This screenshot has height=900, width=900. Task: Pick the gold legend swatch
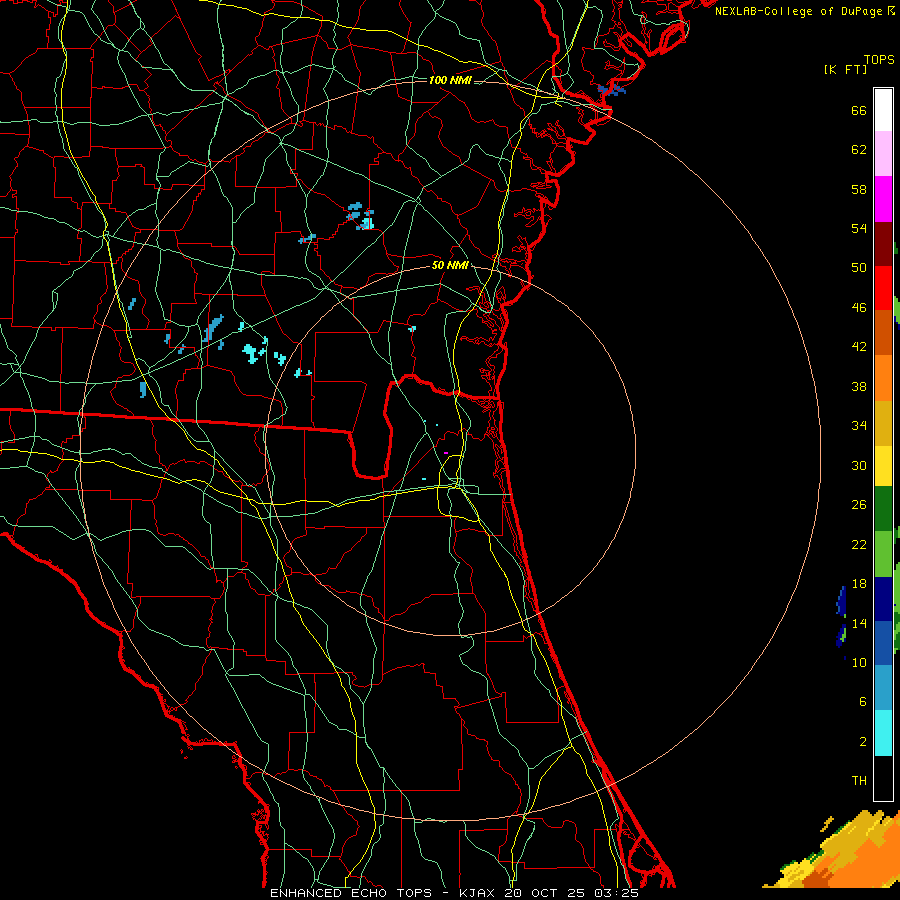883,424
